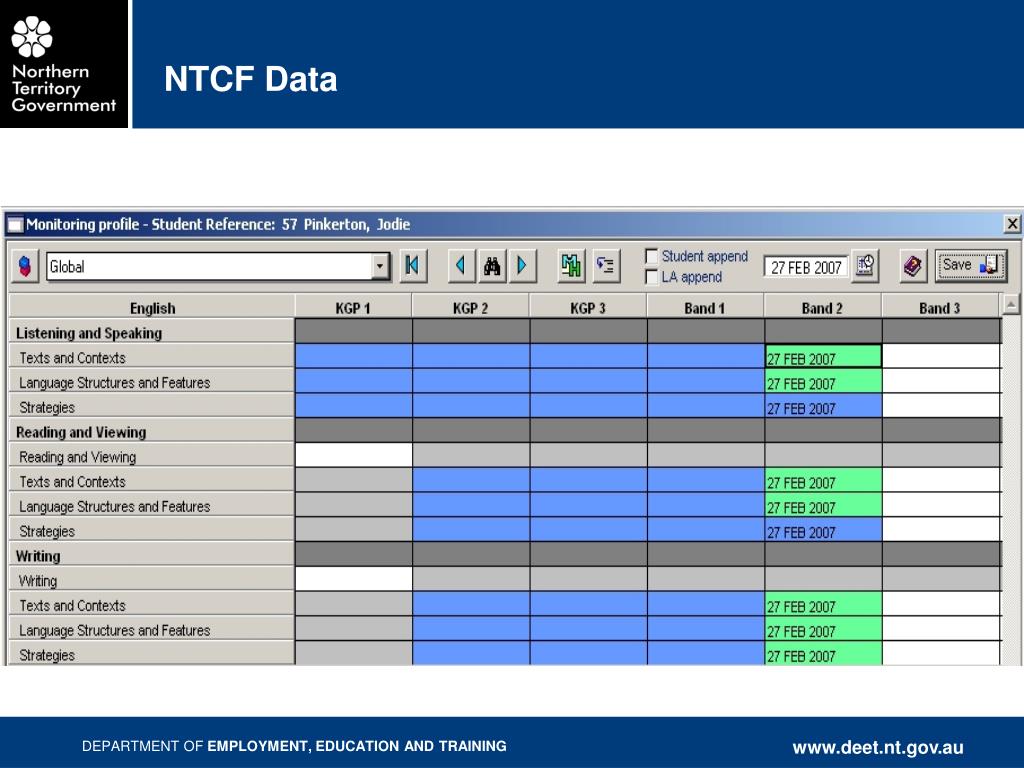Go to the next student with right arrow

pos(522,266)
